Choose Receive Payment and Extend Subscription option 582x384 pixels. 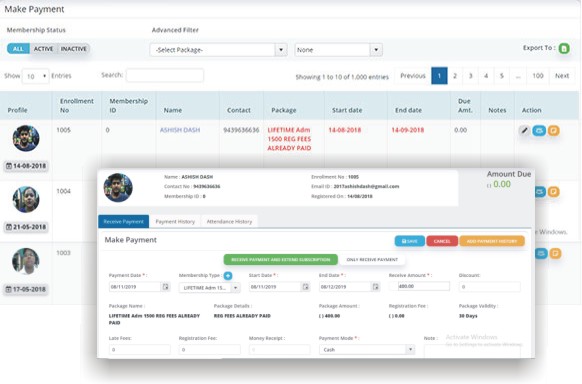pos(281,259)
